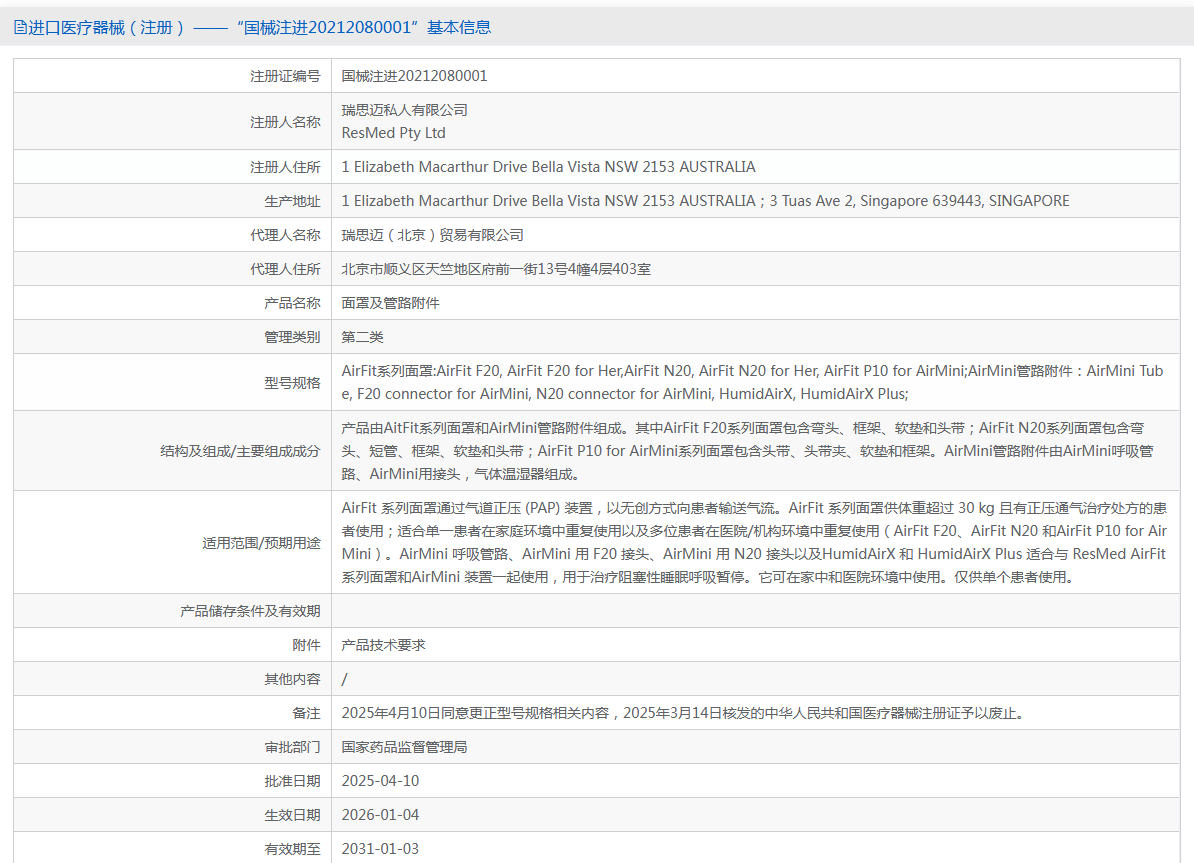Screen dimensions: 1194x863
Task: Select the intended use PAP description text
Action: [754, 542]
